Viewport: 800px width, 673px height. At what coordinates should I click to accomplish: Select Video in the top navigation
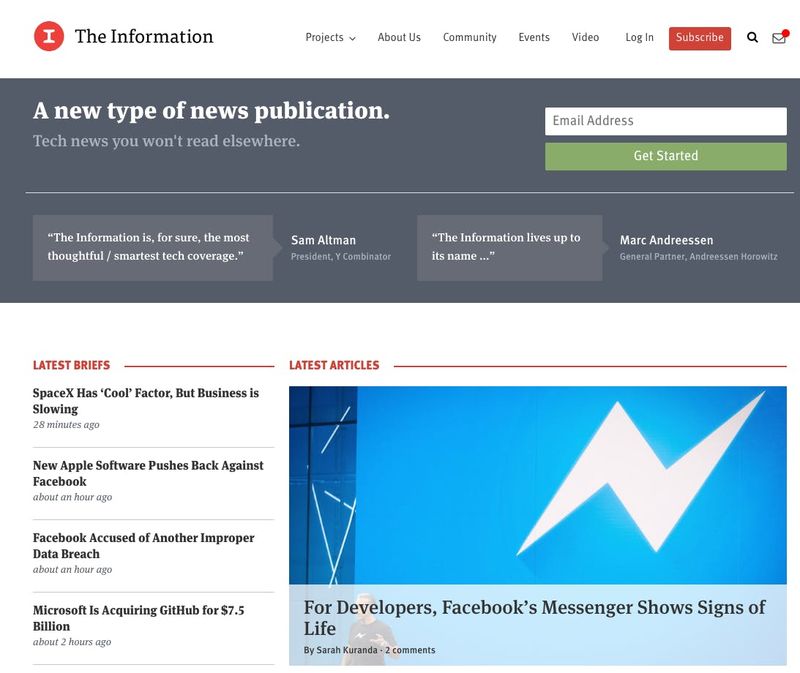[x=585, y=38]
